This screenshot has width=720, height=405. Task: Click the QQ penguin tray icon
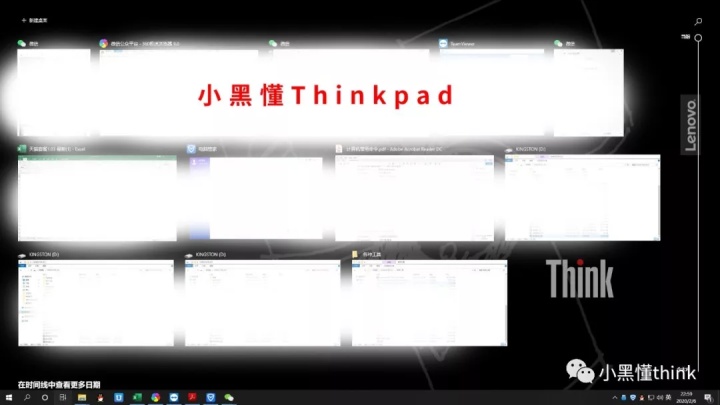coord(641,398)
